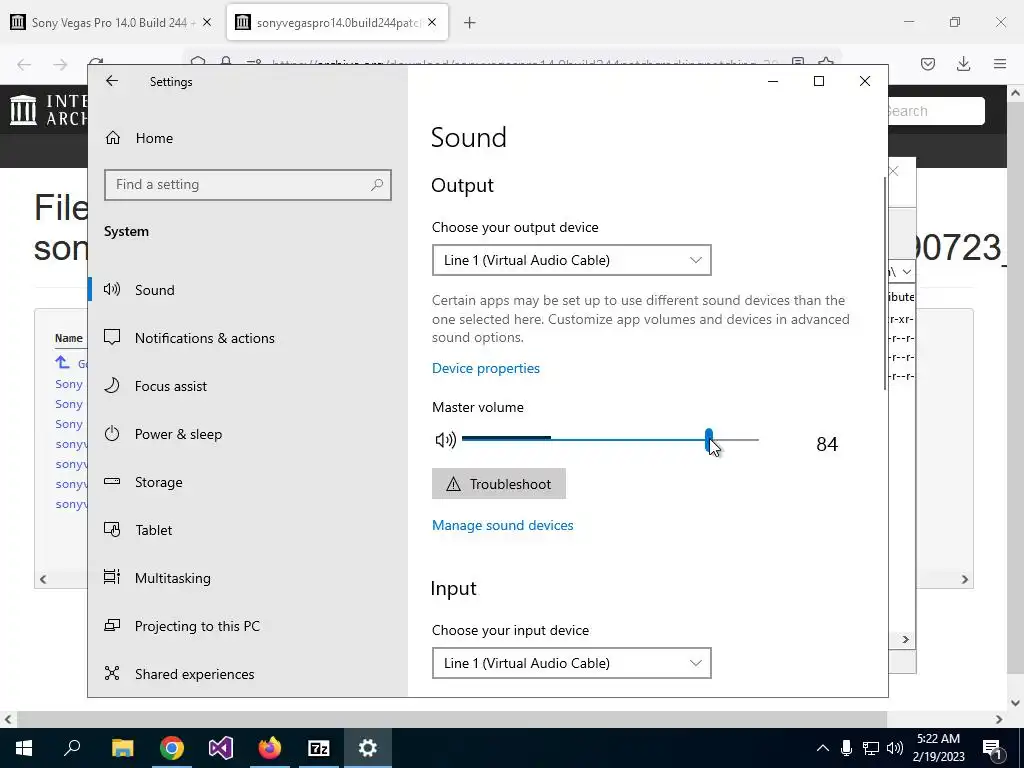The height and width of the screenshot is (768, 1024).
Task: Select the sonyvegaspro14.0build244patch browser tab
Action: click(x=338, y=23)
